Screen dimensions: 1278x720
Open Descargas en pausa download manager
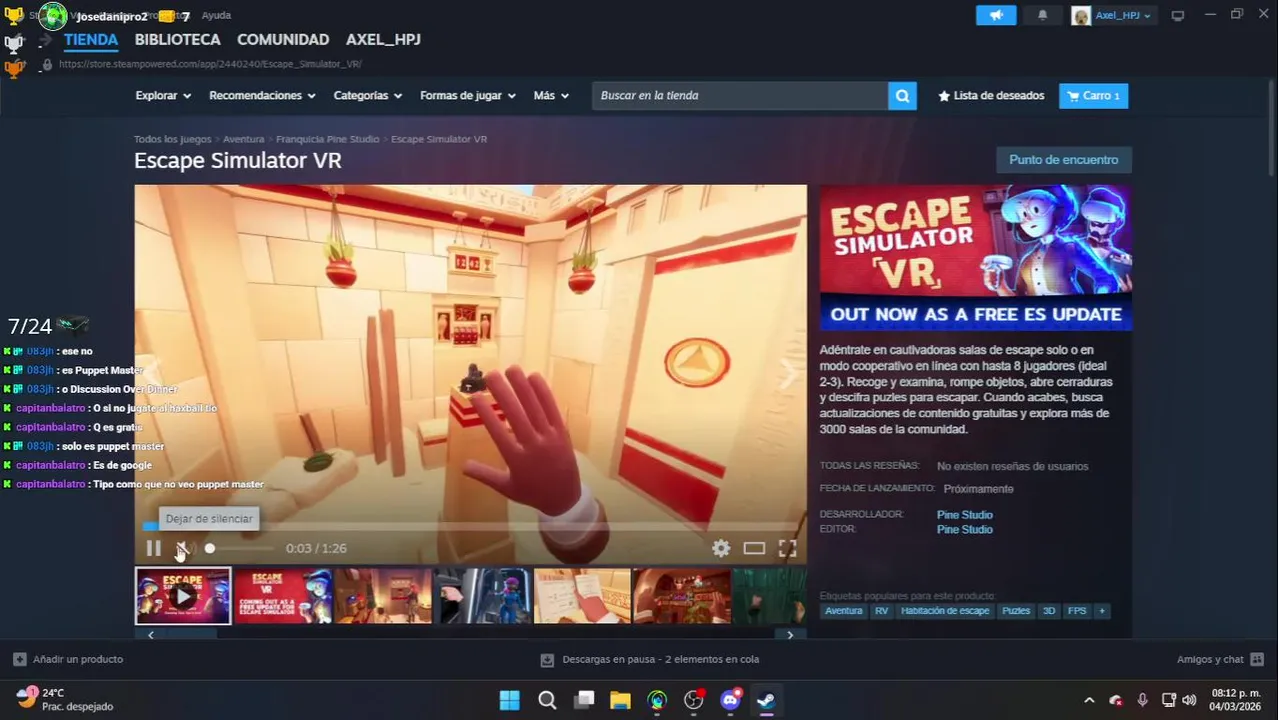[x=650, y=660]
